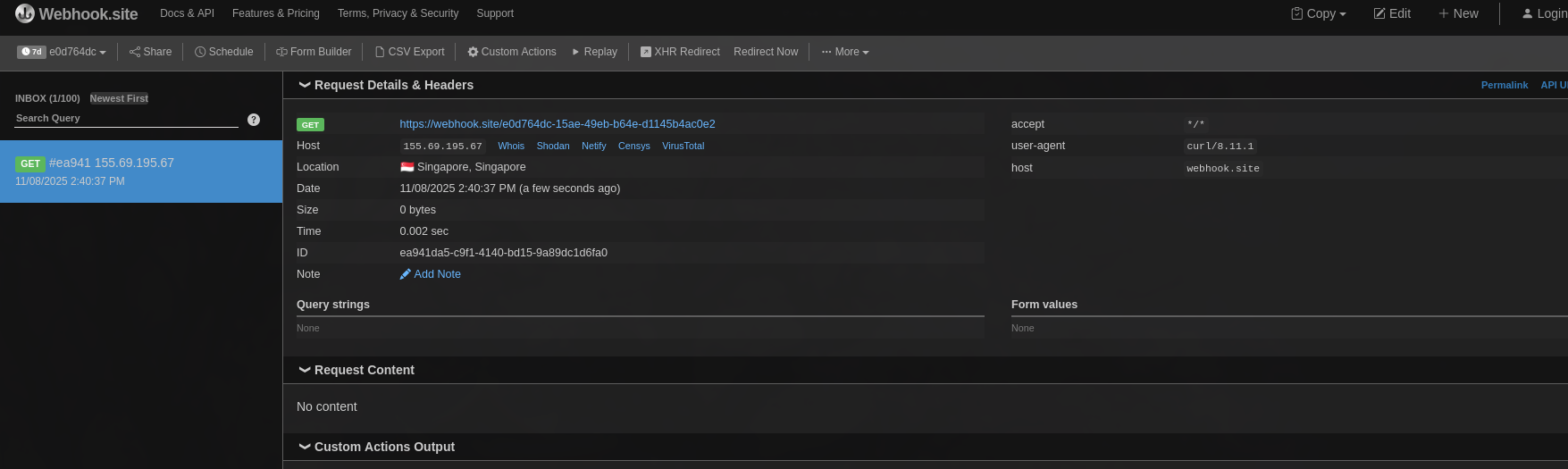Replay the selected request
The height and width of the screenshot is (469, 1568).
pos(594,52)
